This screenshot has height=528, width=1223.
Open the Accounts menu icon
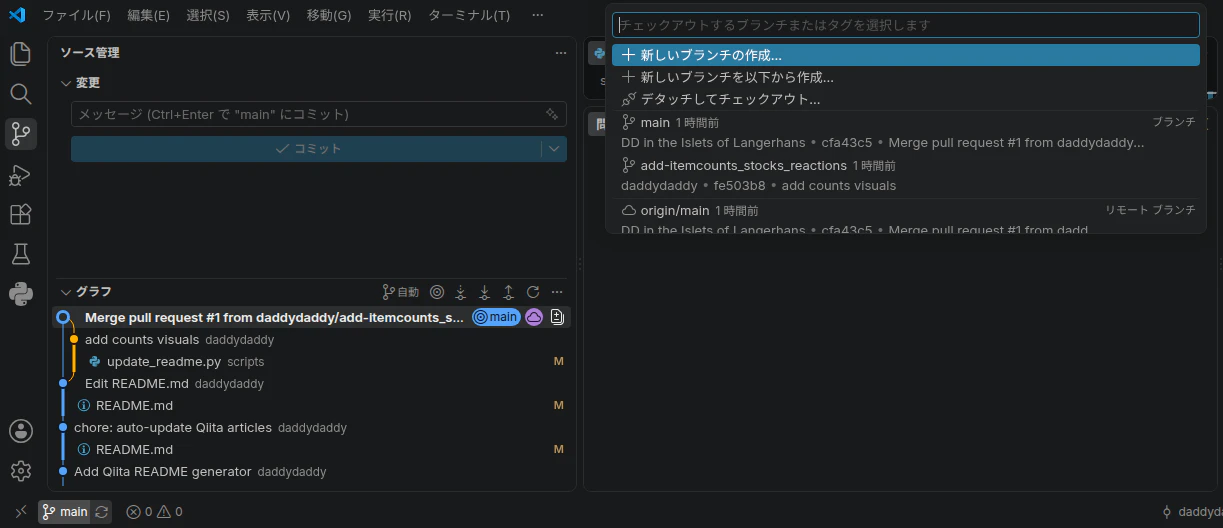click(21, 431)
